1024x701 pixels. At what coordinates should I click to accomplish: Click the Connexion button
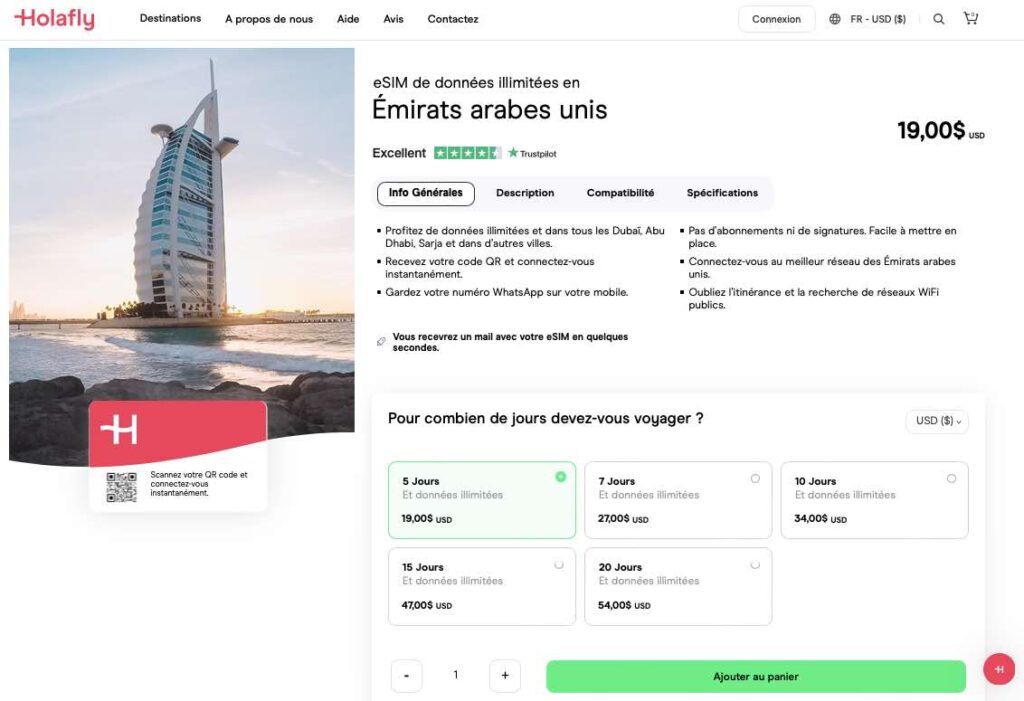[776, 18]
